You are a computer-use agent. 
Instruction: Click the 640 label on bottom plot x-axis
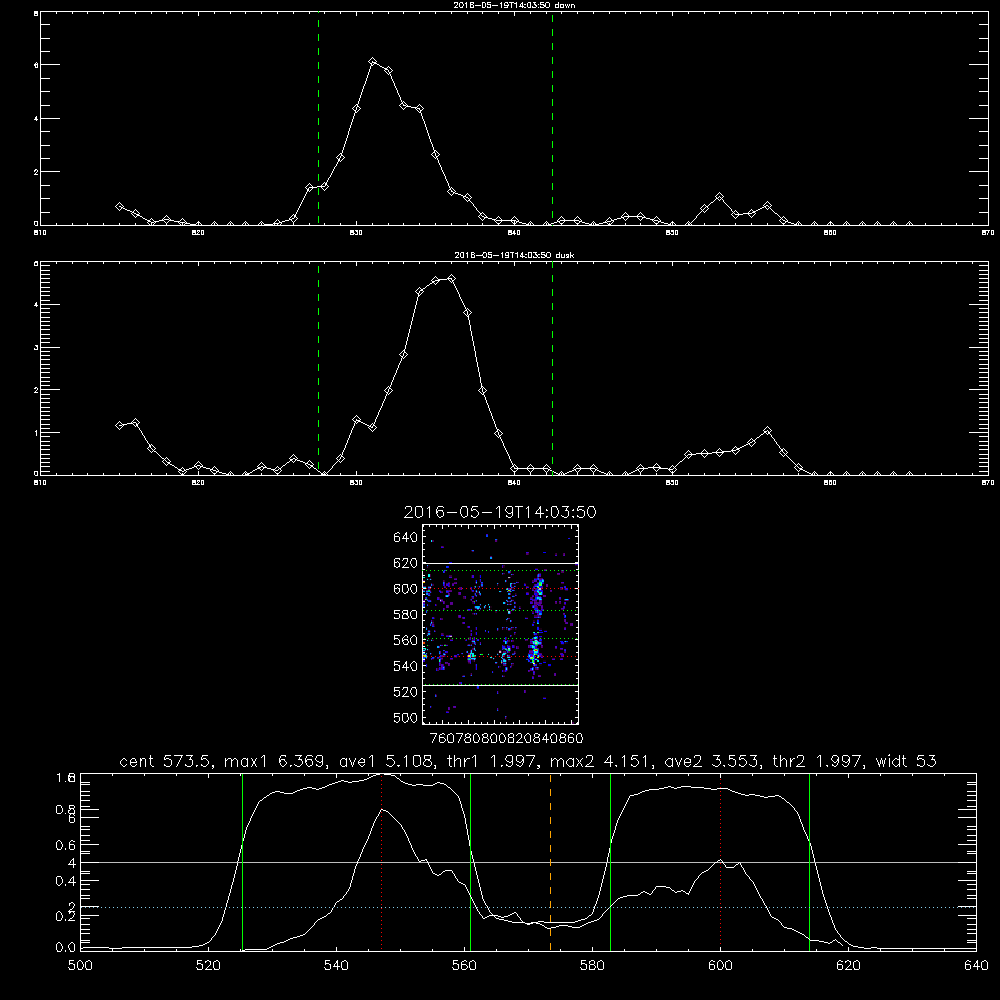976,966
